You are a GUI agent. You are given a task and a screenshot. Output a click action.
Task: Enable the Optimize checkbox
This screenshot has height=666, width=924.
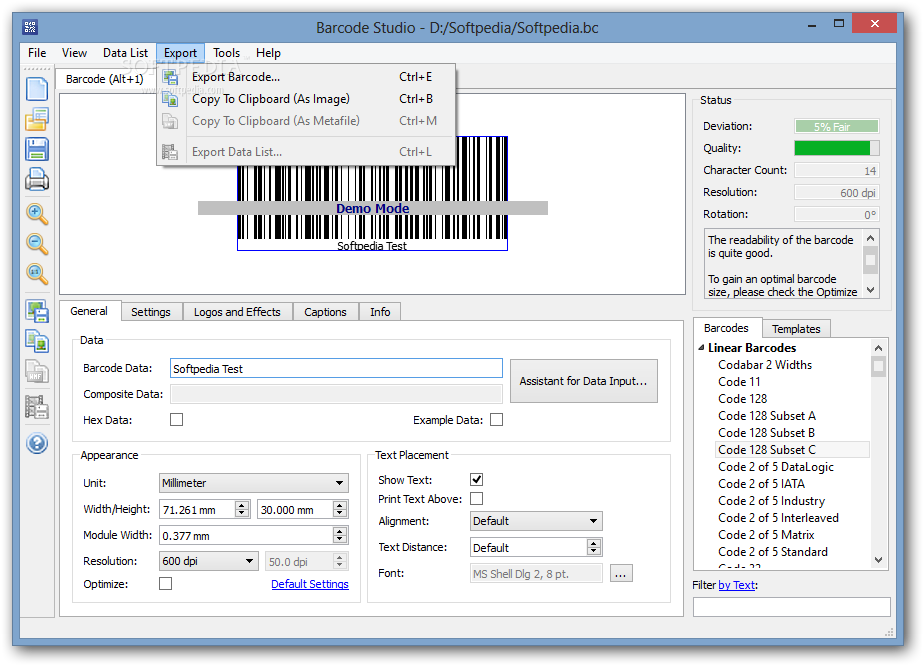(166, 583)
